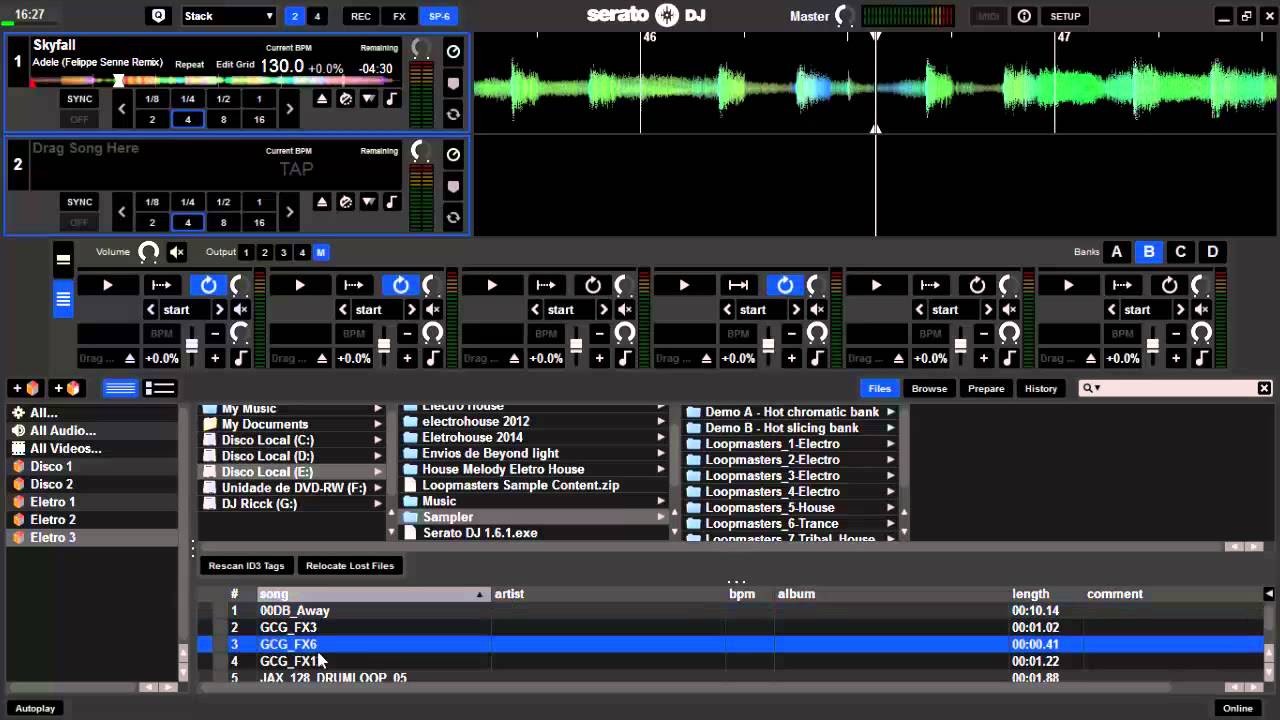Screen dimensions: 1280x720
Task: Click trigger mode icon in first sample slot
Action: click(160, 285)
